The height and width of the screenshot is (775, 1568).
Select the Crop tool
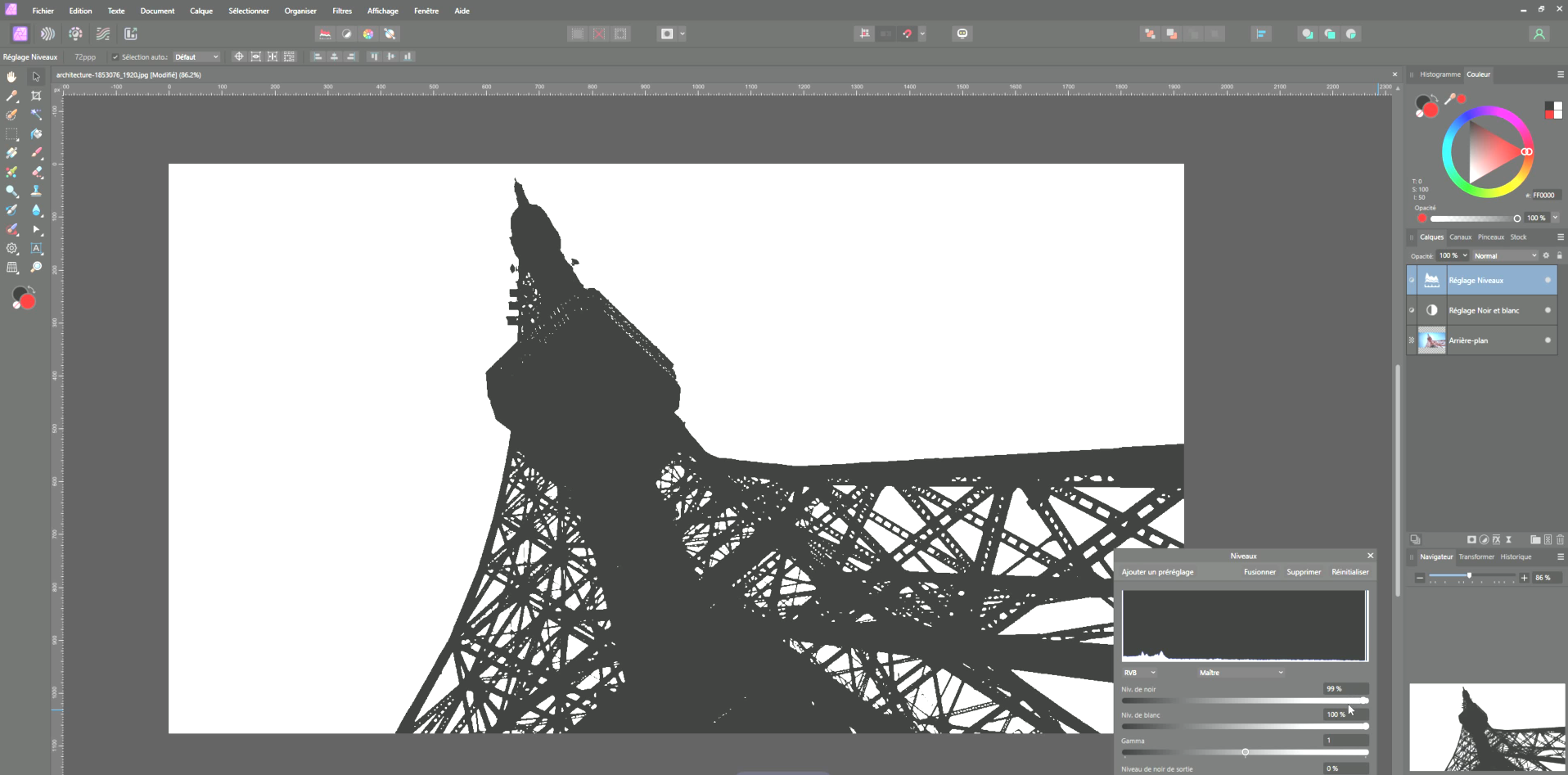(x=36, y=96)
